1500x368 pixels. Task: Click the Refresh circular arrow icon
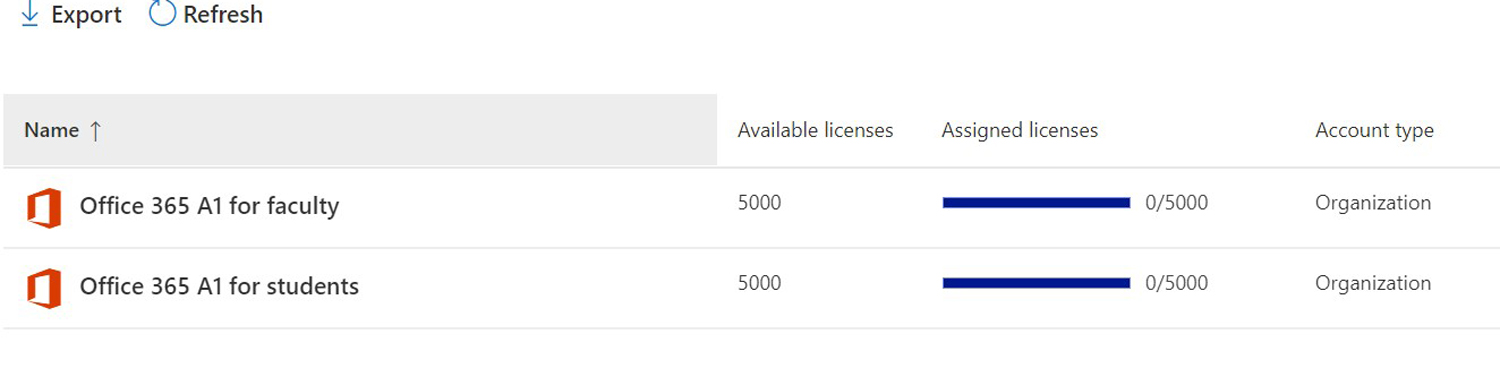pos(162,14)
